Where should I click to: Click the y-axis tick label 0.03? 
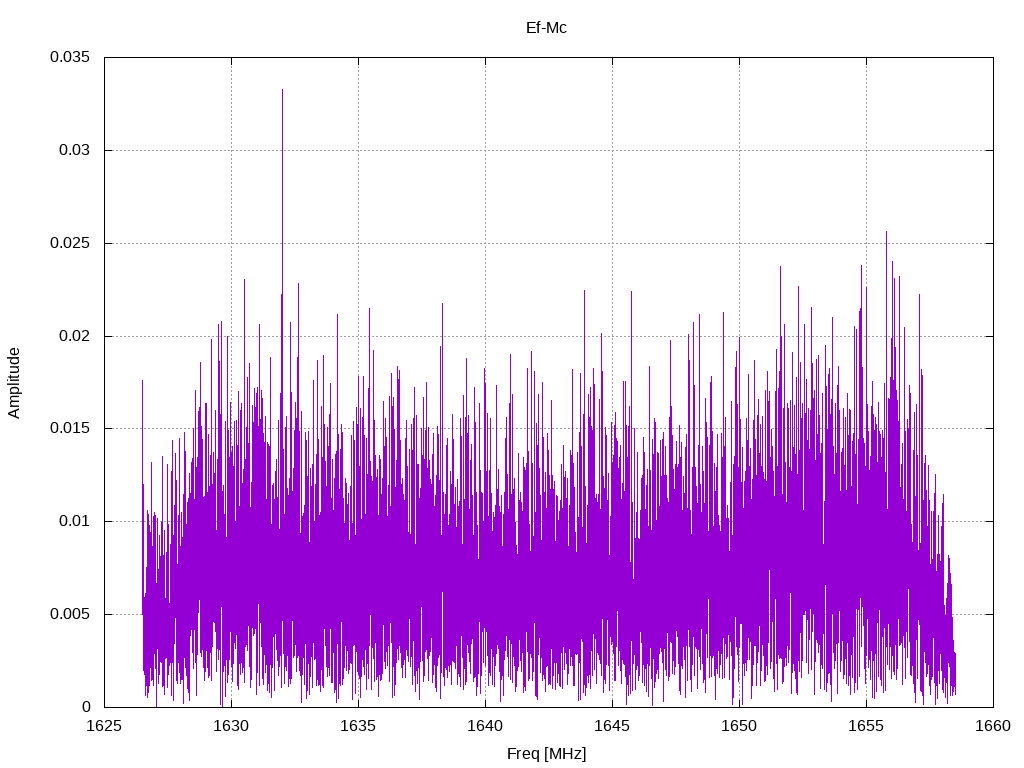point(74,150)
